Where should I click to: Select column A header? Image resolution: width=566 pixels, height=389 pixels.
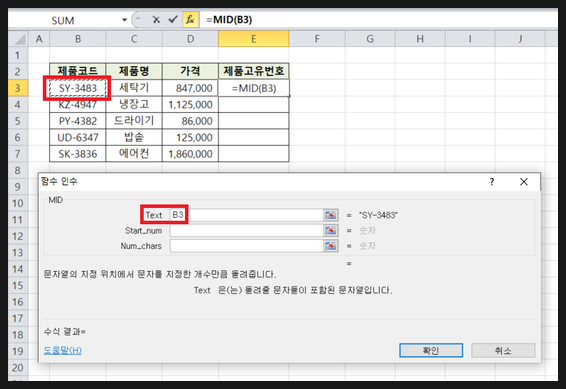point(39,39)
